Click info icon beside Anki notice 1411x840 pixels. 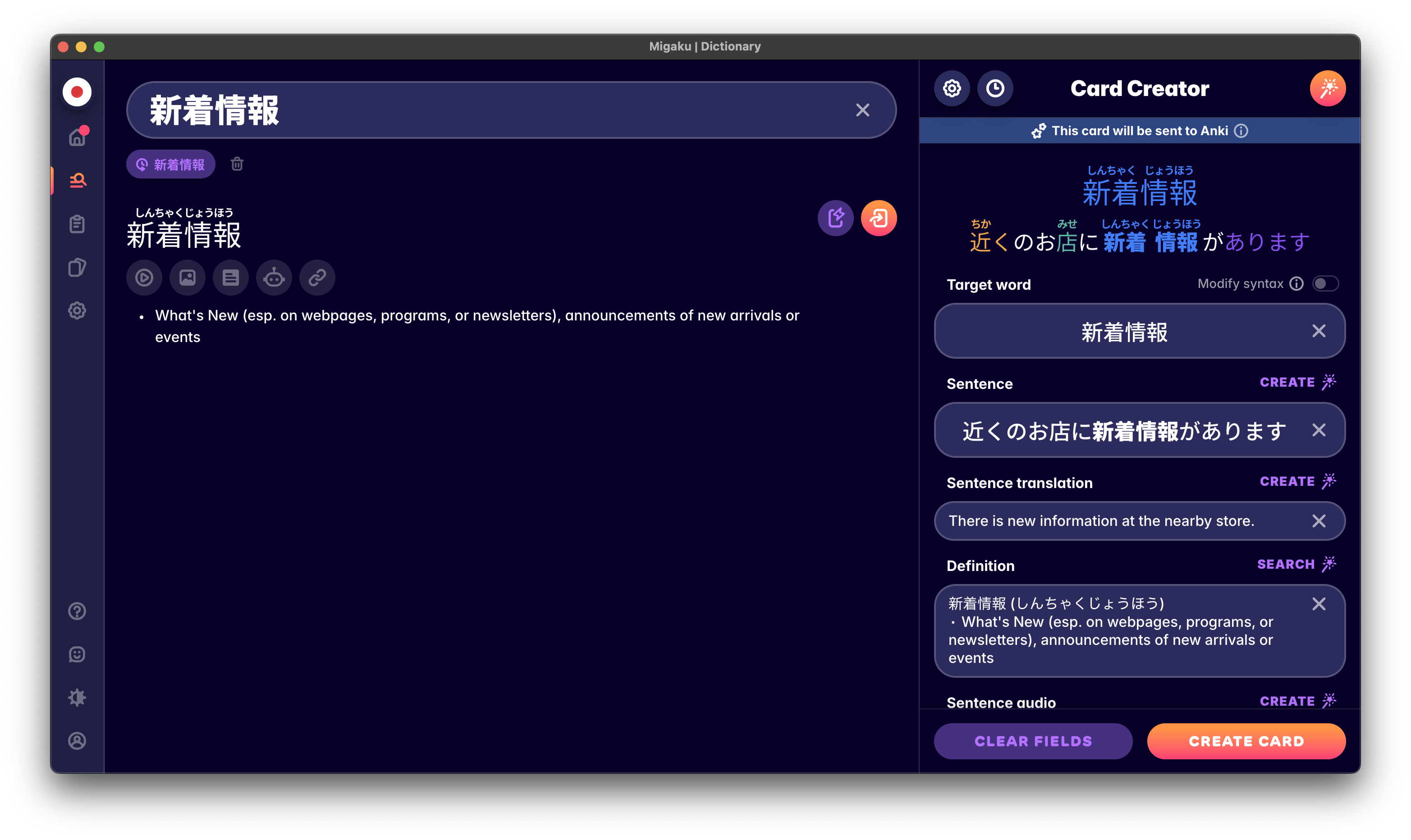click(1241, 131)
